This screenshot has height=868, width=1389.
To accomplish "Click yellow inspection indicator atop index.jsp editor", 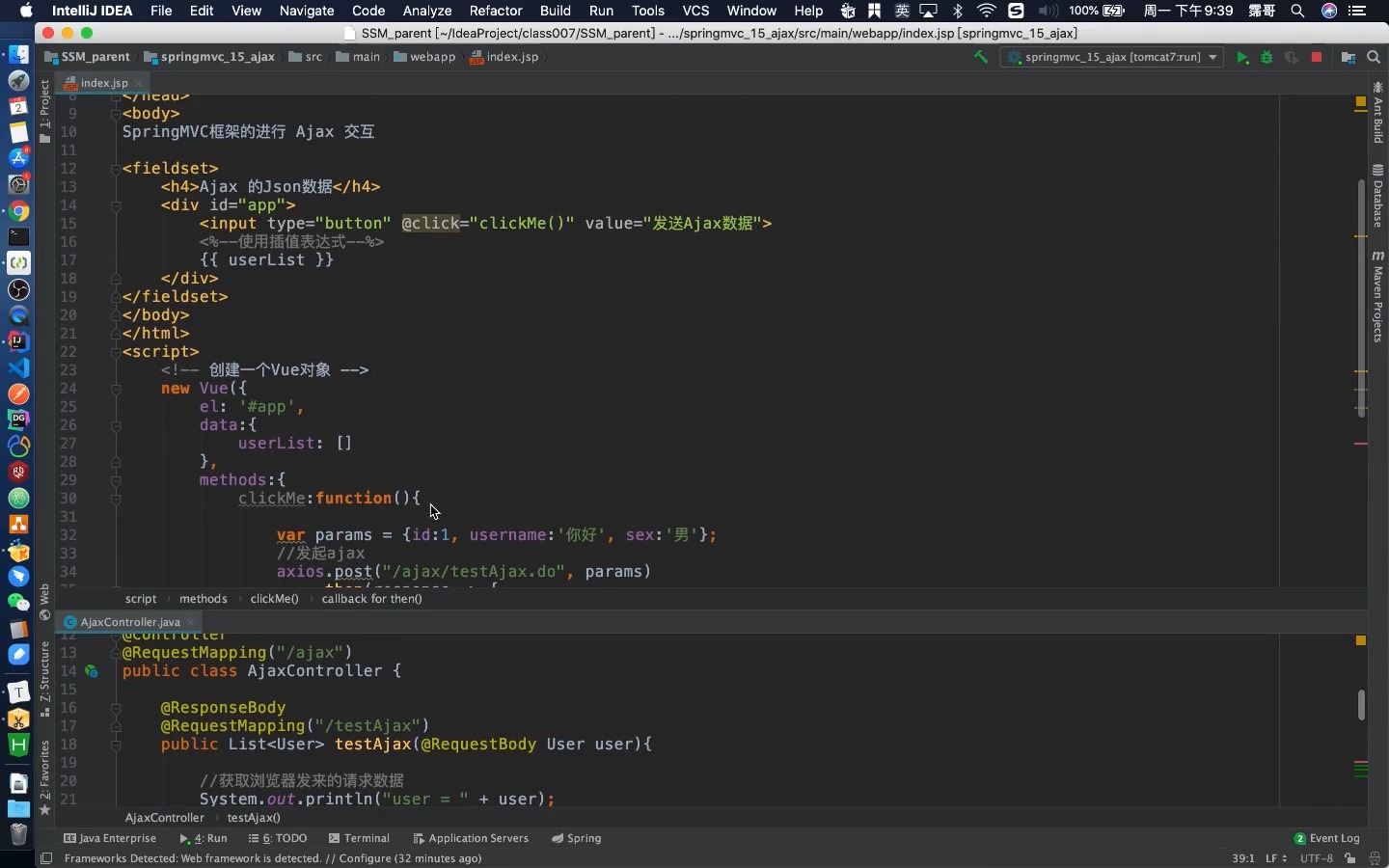I will tap(1361, 101).
